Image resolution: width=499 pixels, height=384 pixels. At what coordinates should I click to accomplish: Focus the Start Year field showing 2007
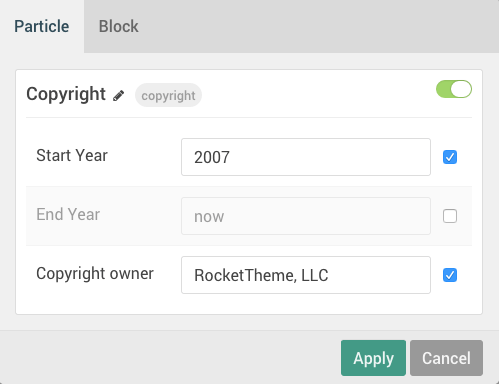coord(306,157)
